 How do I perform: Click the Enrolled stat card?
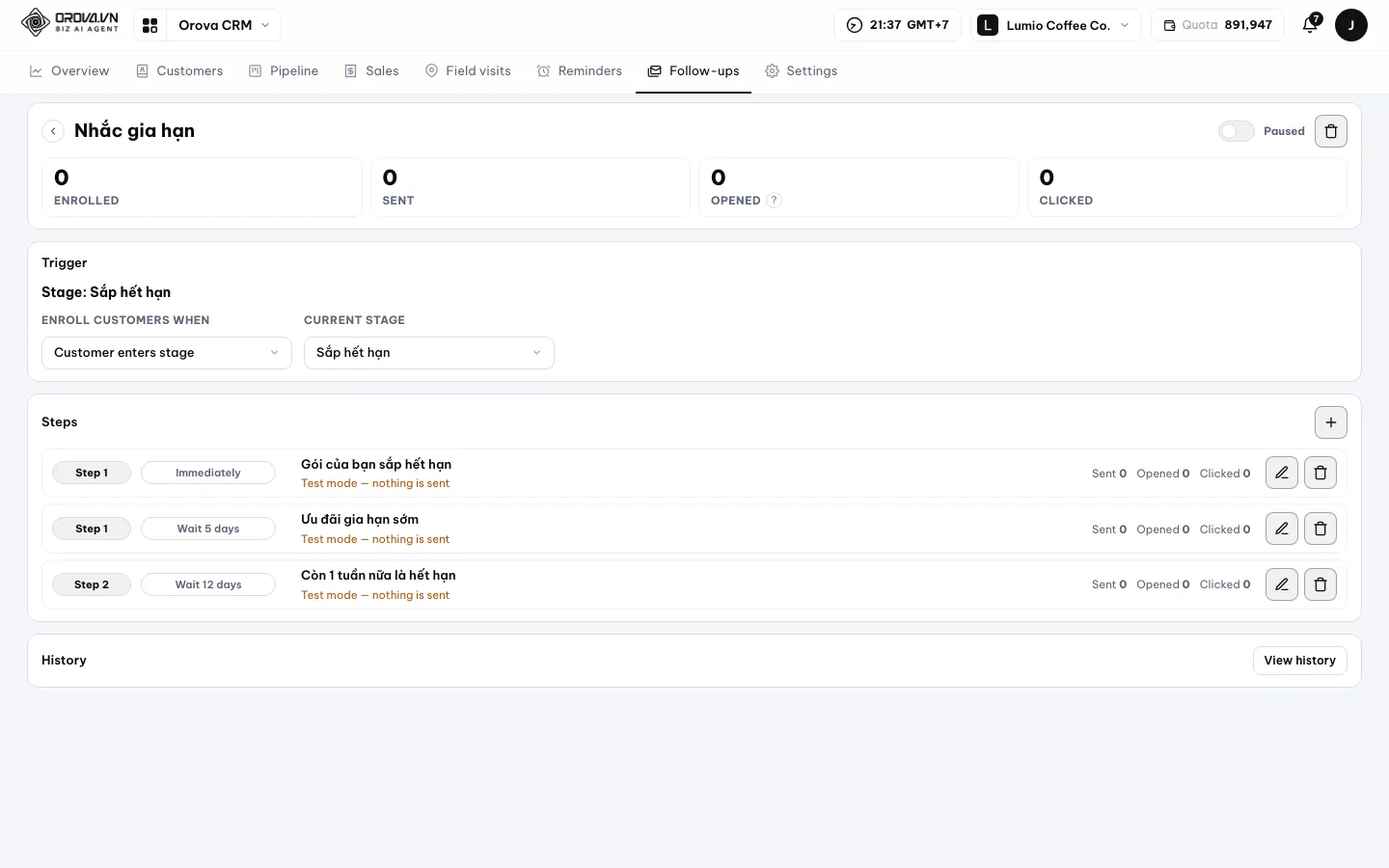pos(202,187)
